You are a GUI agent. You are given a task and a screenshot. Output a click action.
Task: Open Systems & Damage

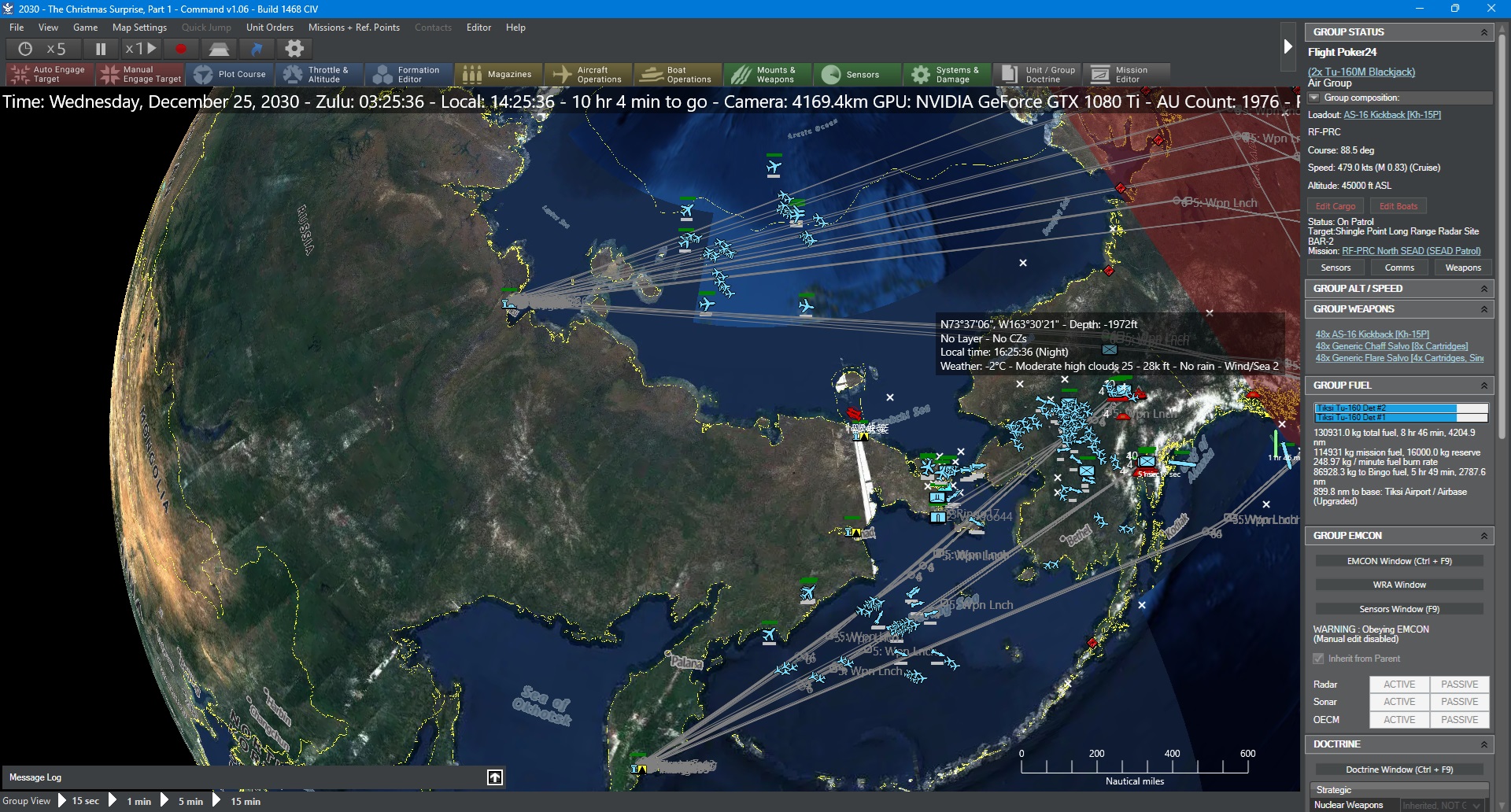pos(947,75)
